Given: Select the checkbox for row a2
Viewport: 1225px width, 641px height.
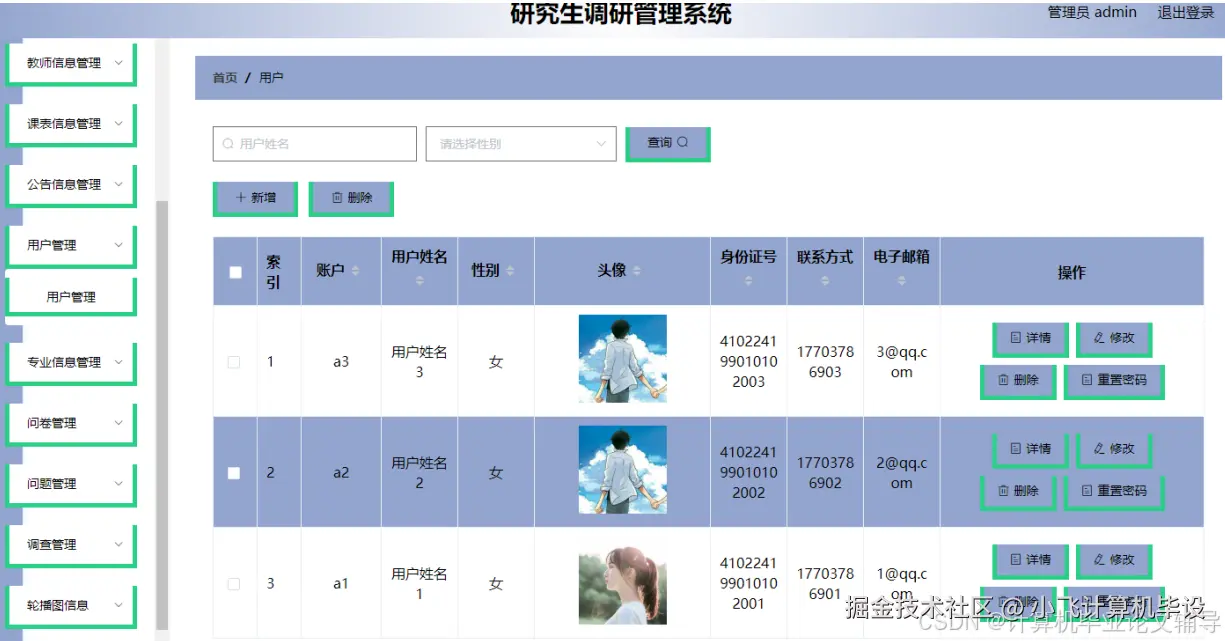Looking at the screenshot, I should click(x=234, y=473).
